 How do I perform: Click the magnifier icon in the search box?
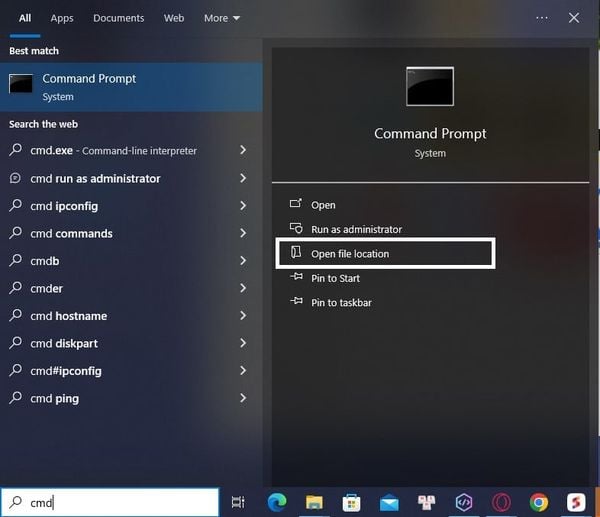15,502
